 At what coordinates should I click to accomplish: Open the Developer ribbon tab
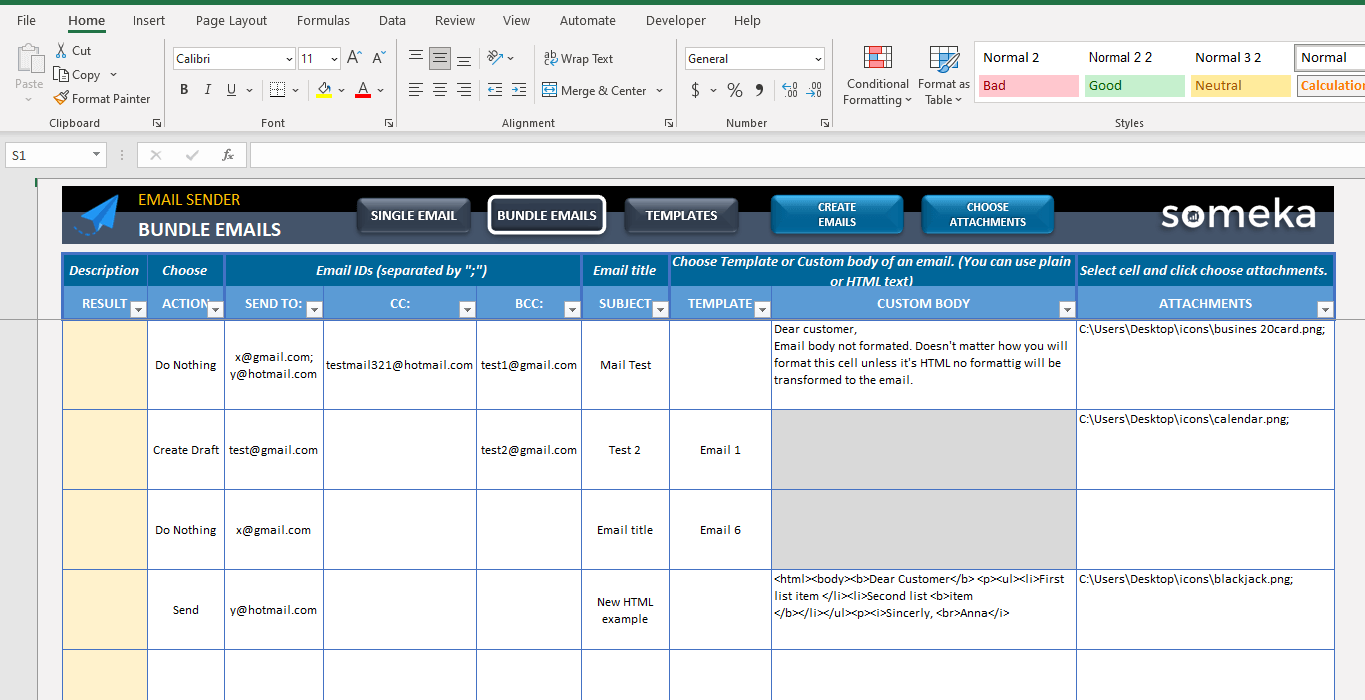pyautogui.click(x=675, y=20)
